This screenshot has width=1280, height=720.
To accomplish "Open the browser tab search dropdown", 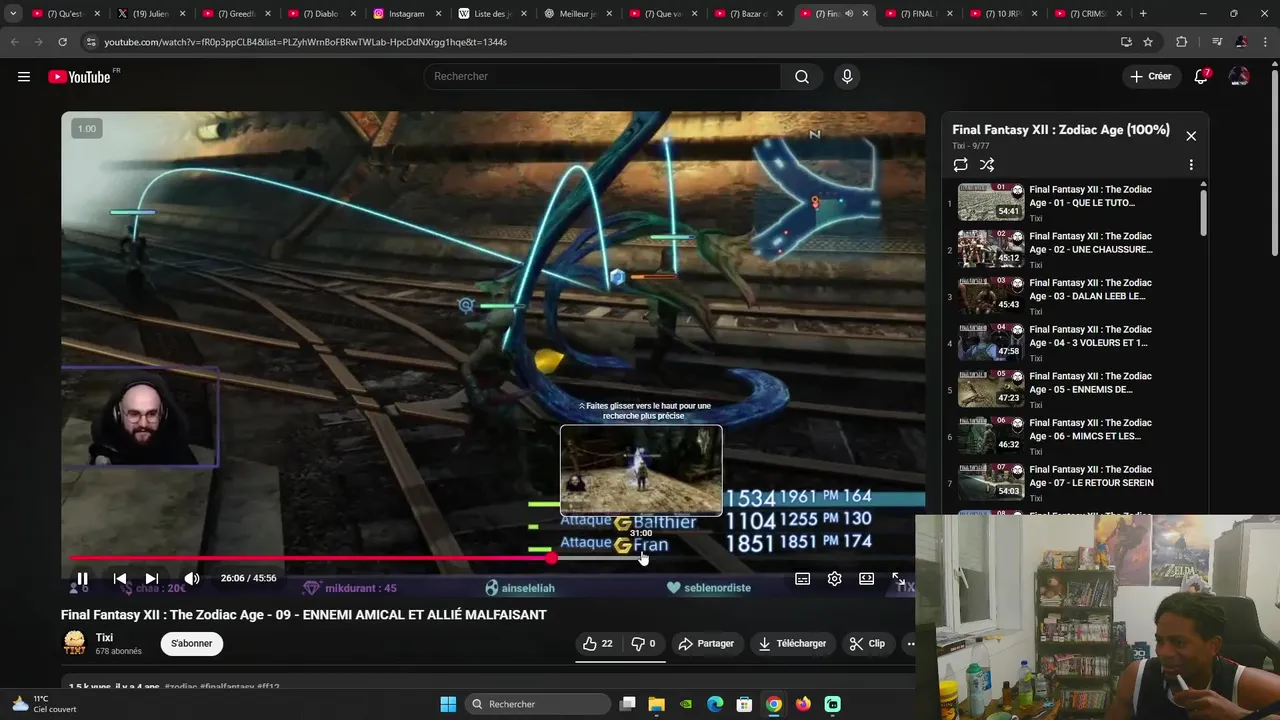I will click(13, 14).
